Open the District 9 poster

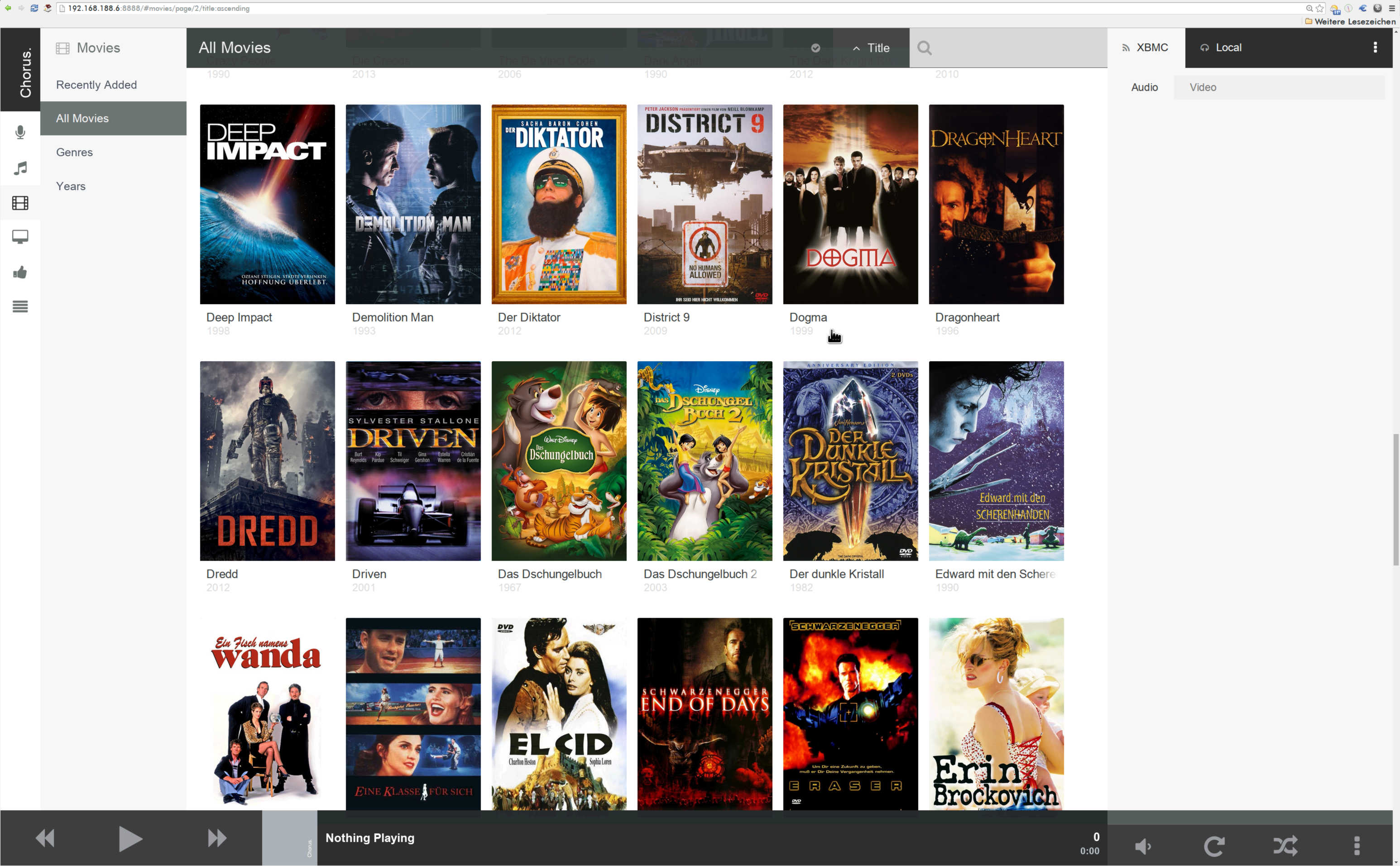click(705, 204)
